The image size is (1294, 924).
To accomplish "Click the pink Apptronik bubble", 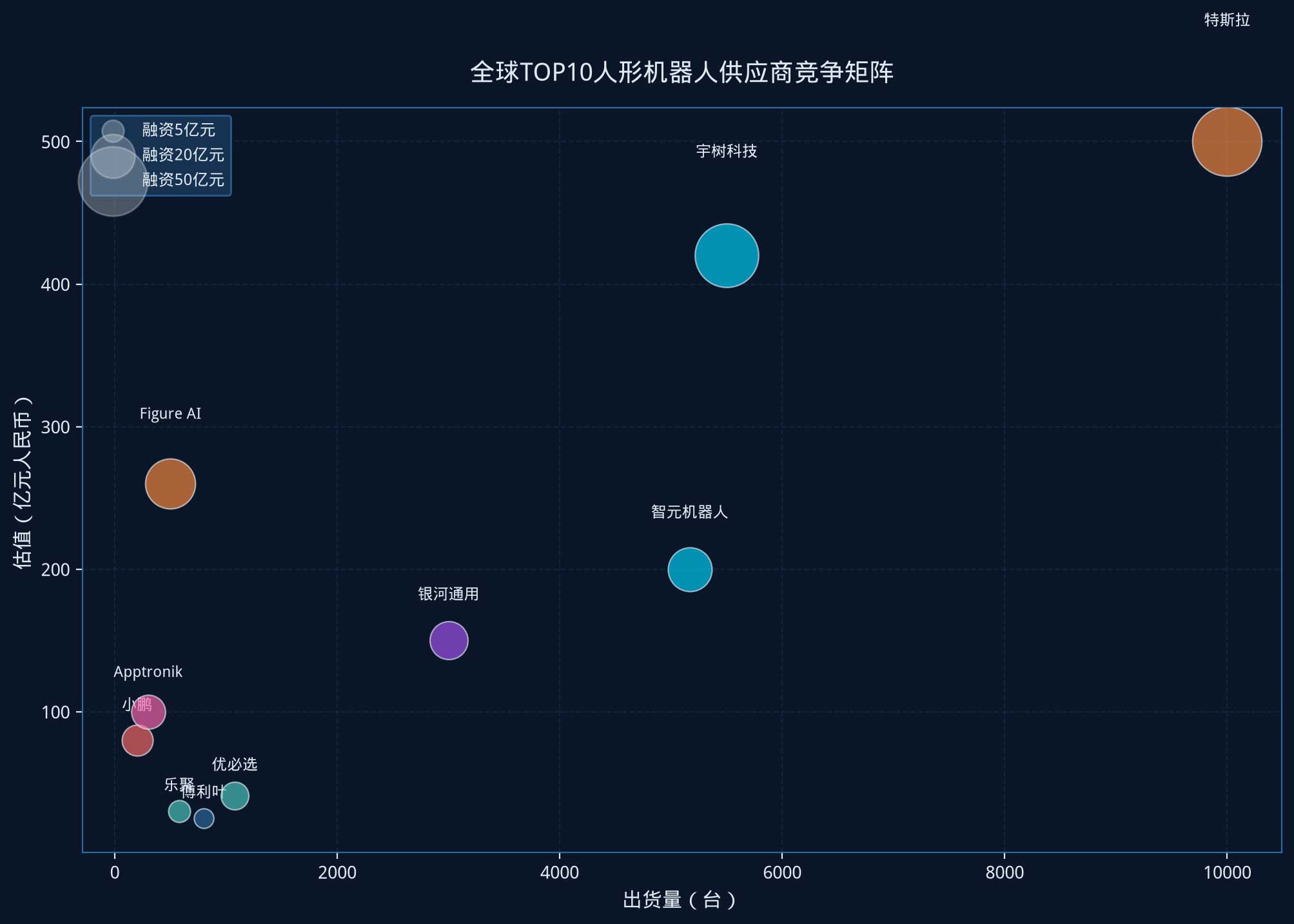I will pyautogui.click(x=148, y=712).
